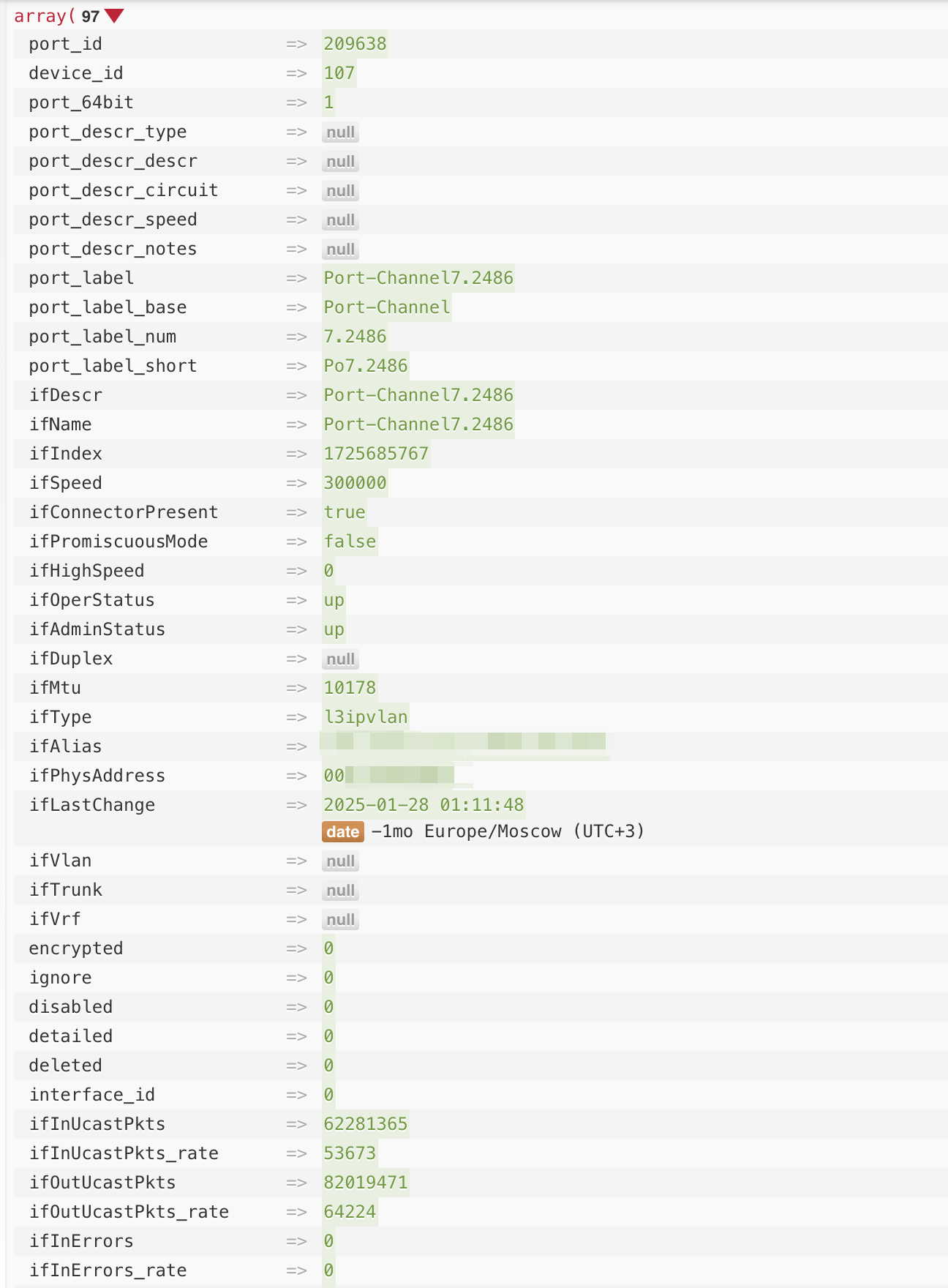The width and height of the screenshot is (948, 1288).
Task: Click the array element count 97
Action: (90, 16)
